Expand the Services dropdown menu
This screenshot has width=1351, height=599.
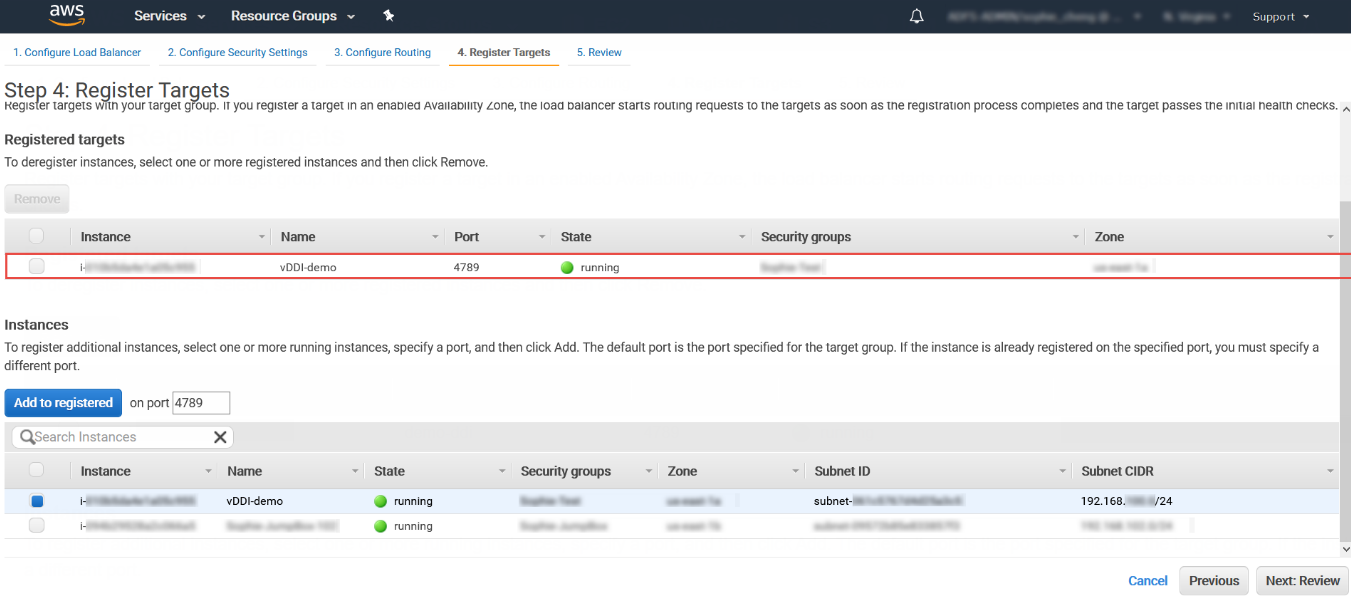170,16
